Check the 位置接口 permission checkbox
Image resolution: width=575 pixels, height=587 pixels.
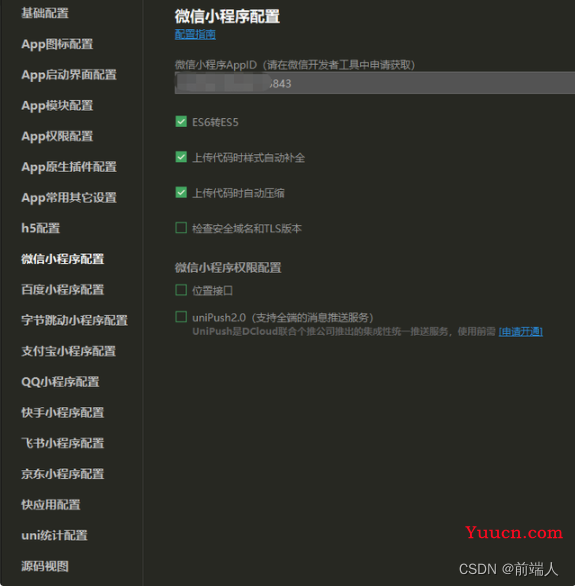click(181, 290)
